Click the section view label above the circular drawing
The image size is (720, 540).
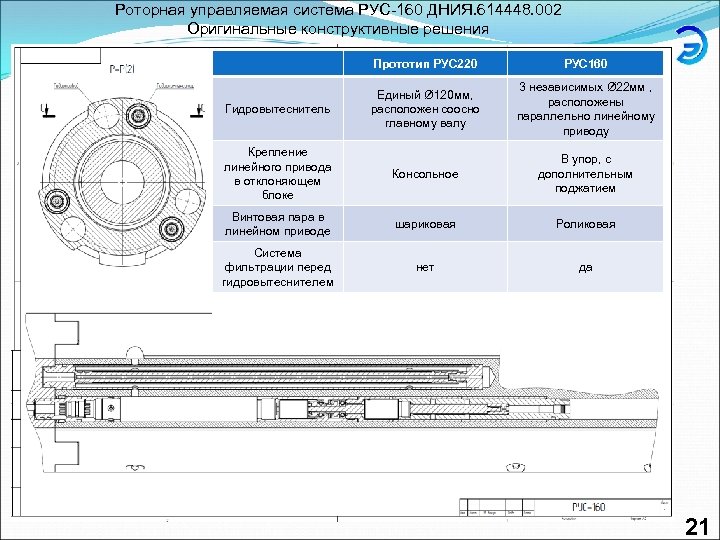pyautogui.click(x=122, y=69)
